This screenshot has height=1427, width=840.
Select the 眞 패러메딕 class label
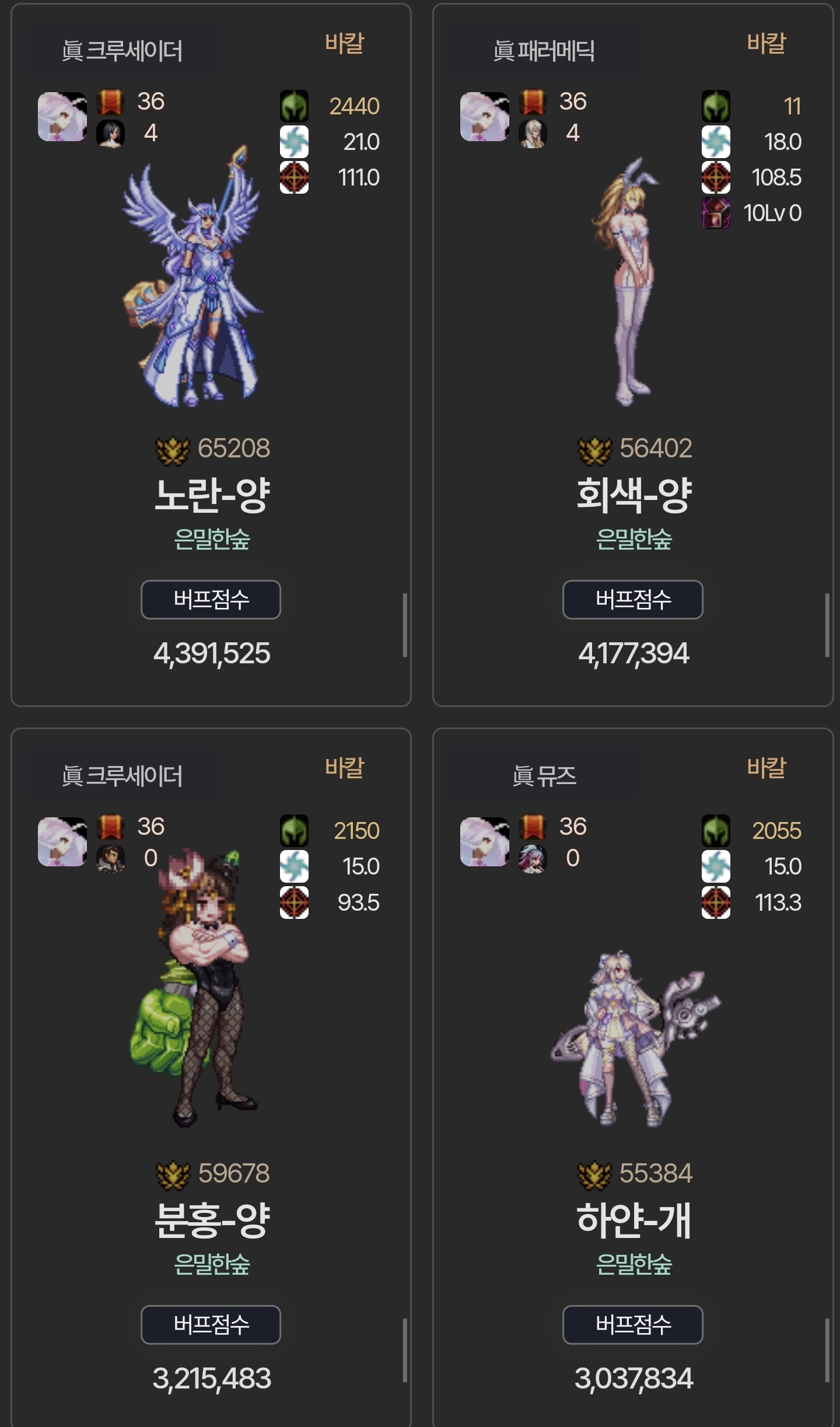tap(544, 51)
